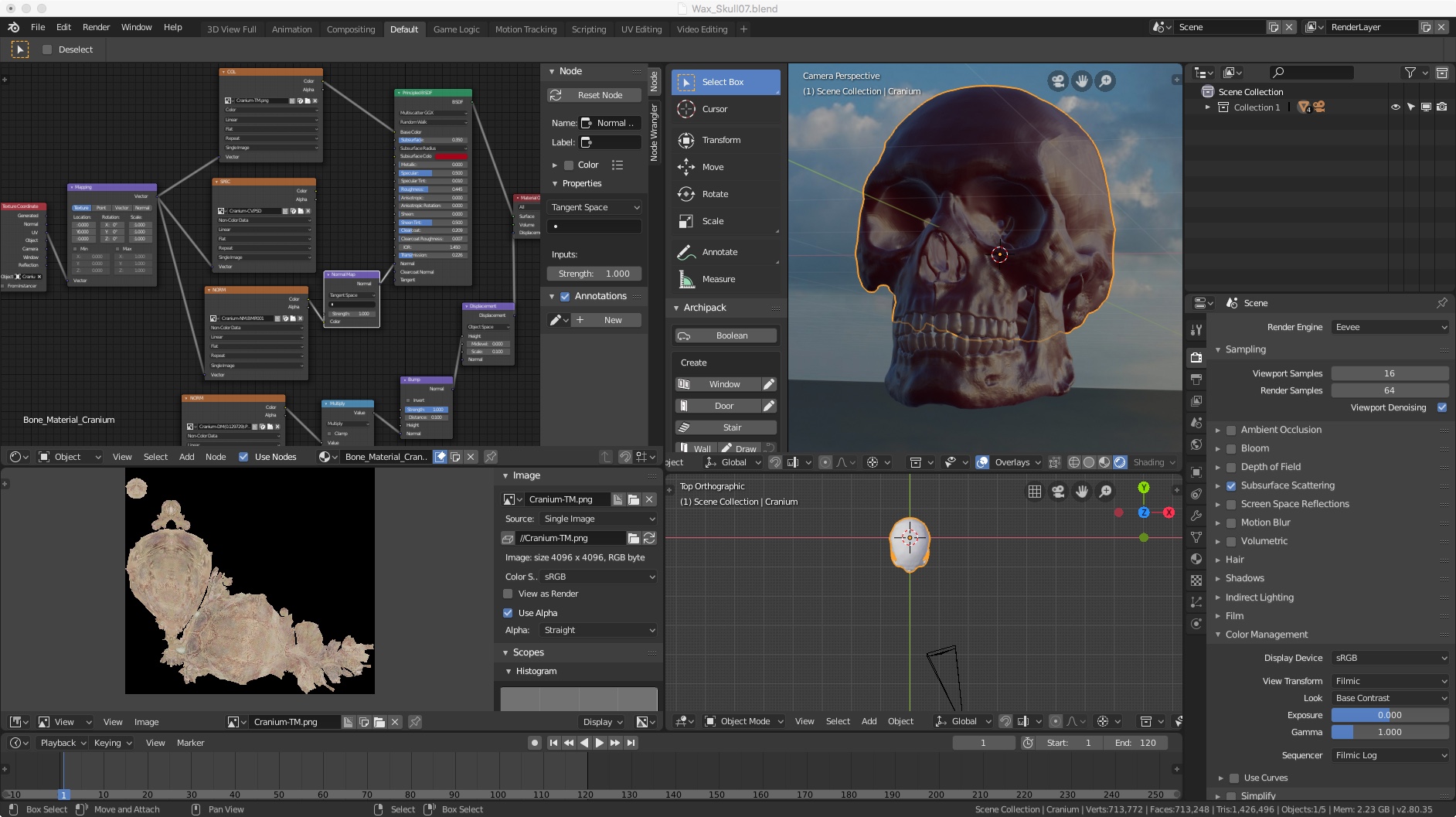Switch to the UV Editing workspace tab
1456x817 pixels.
[x=641, y=29]
